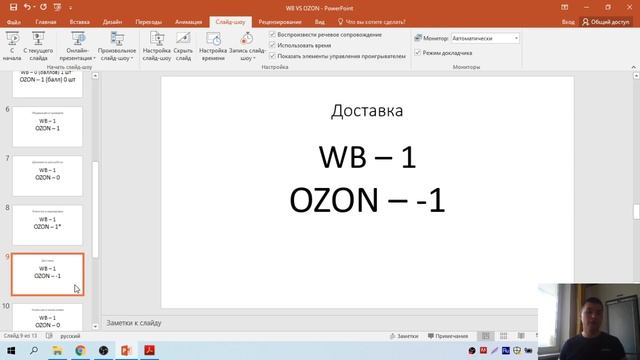This screenshot has width=640, height=360.
Task: Start rehearsal with Настройка времени
Action: [x=213, y=46]
